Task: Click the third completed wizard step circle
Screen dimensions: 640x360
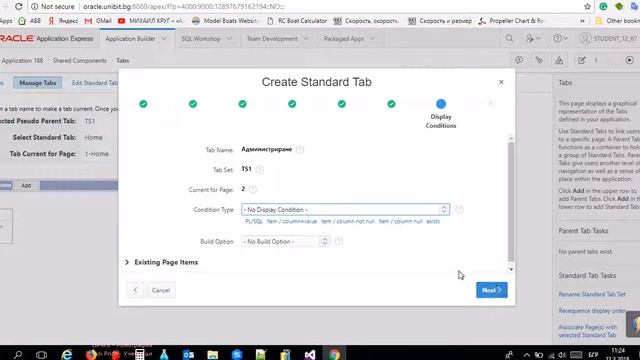Action: click(x=242, y=104)
